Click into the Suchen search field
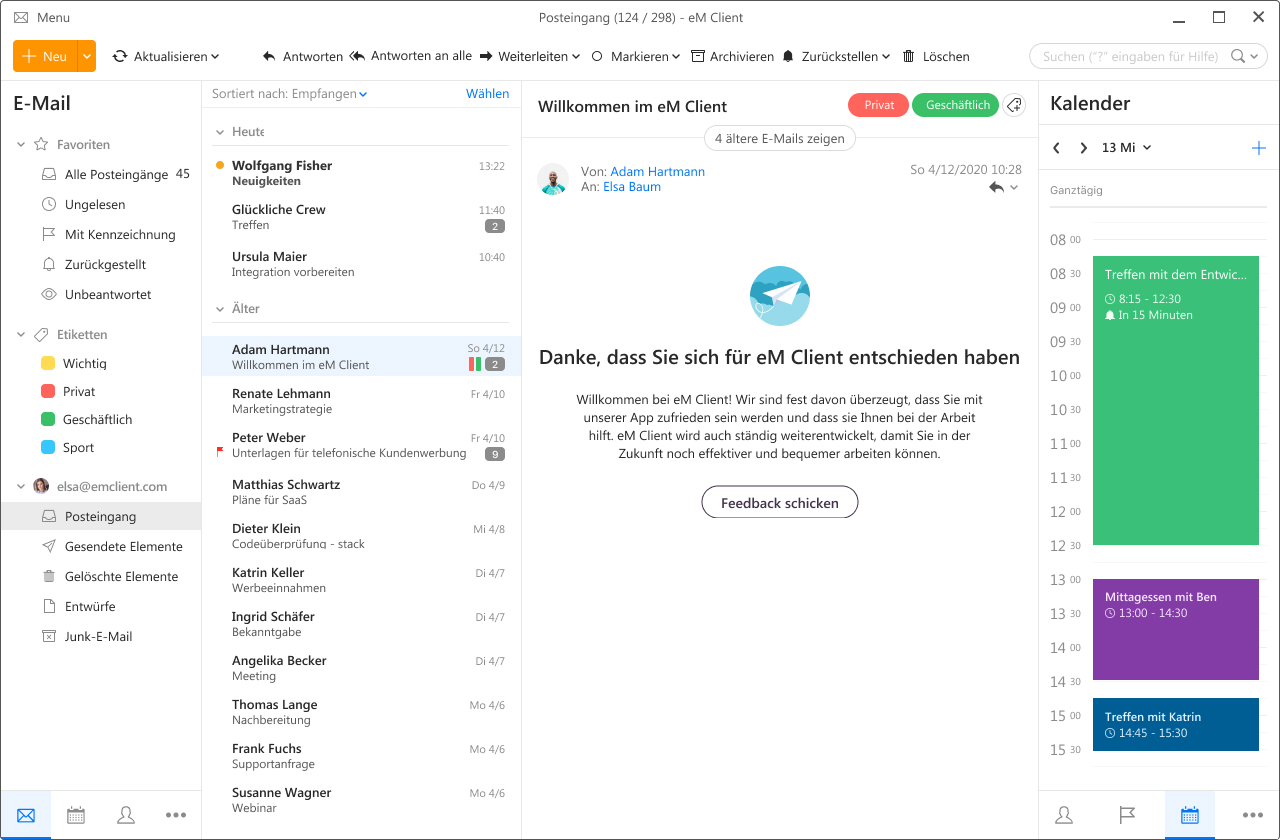Screen dimensions: 1280x840 click(1130, 56)
